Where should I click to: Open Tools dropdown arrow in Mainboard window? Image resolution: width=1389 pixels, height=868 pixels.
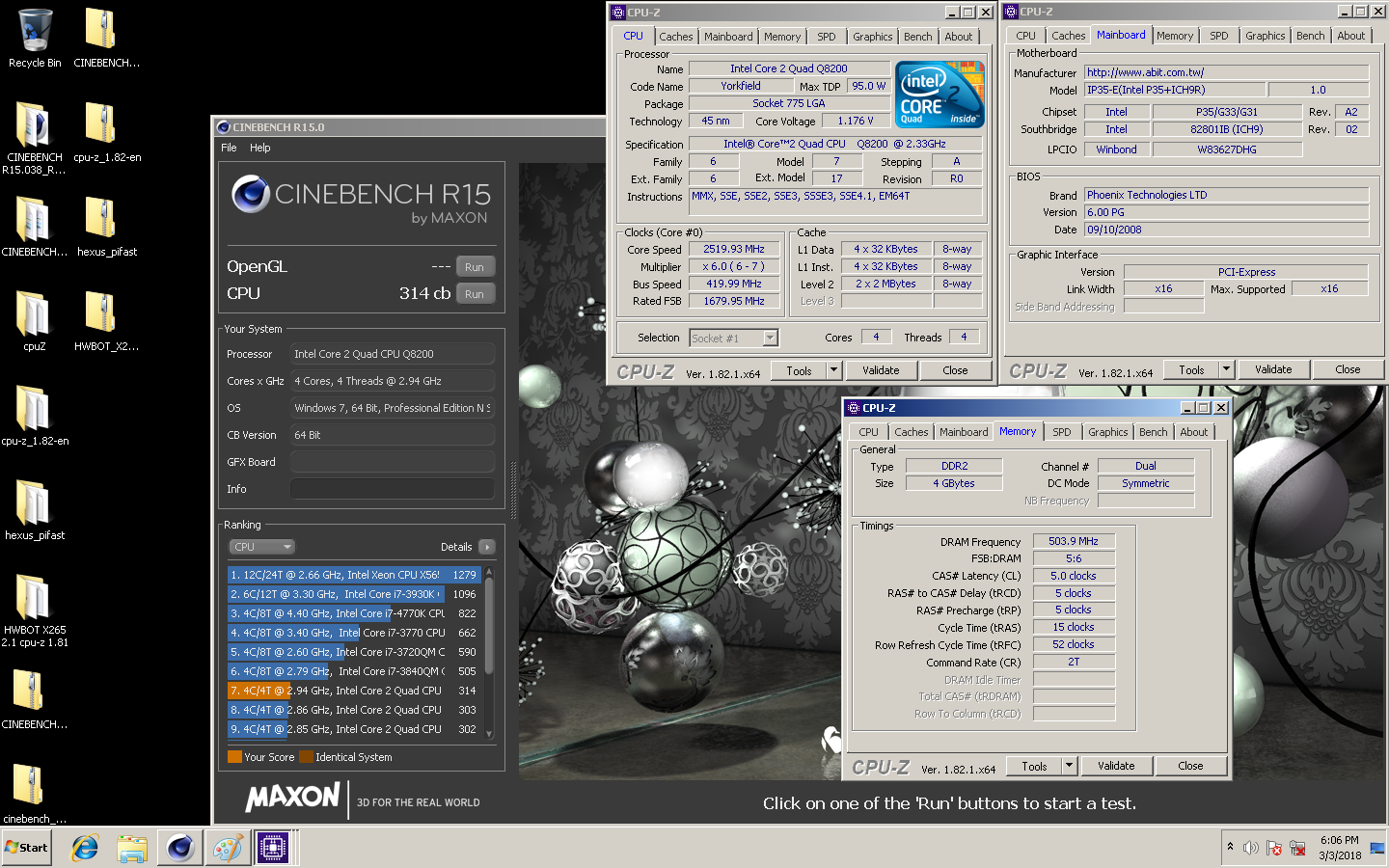pos(1227,369)
